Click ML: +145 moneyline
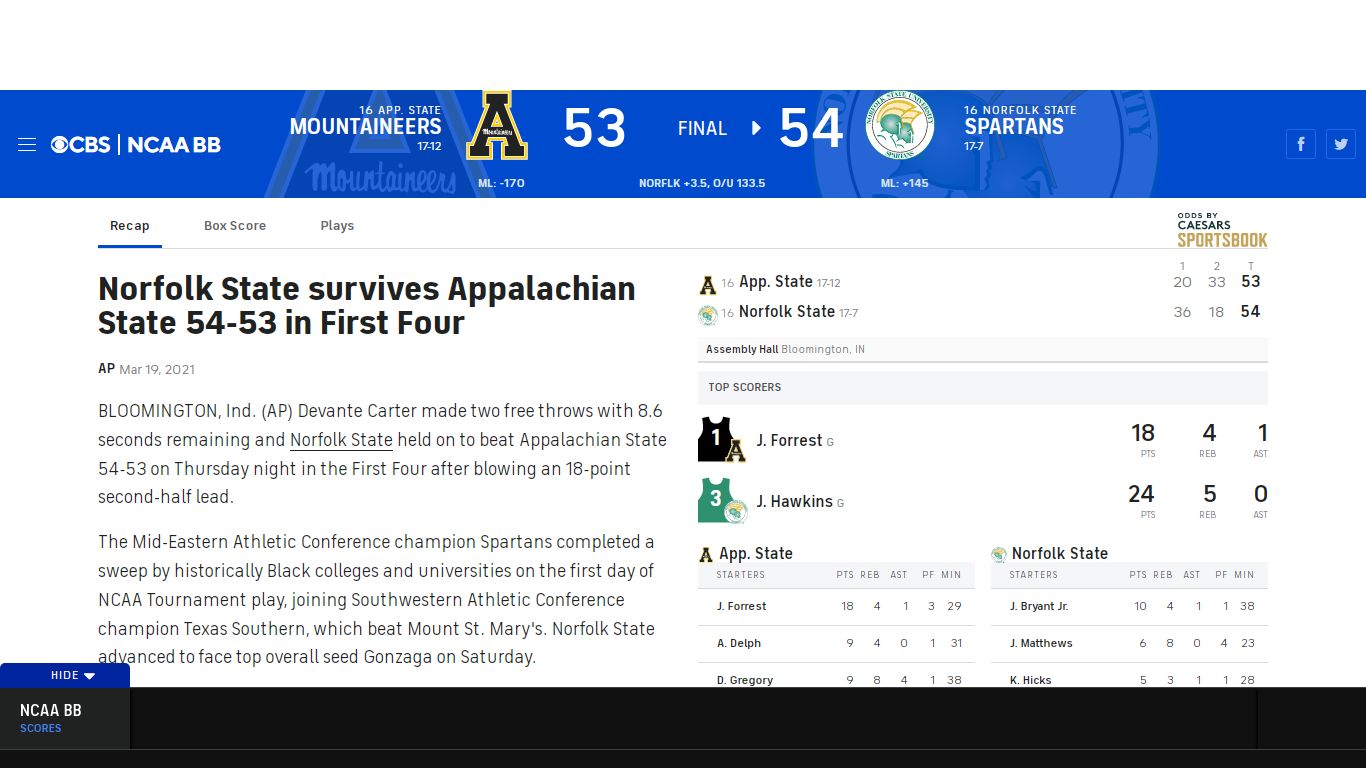Viewport: 1366px width, 768px height. click(x=904, y=183)
